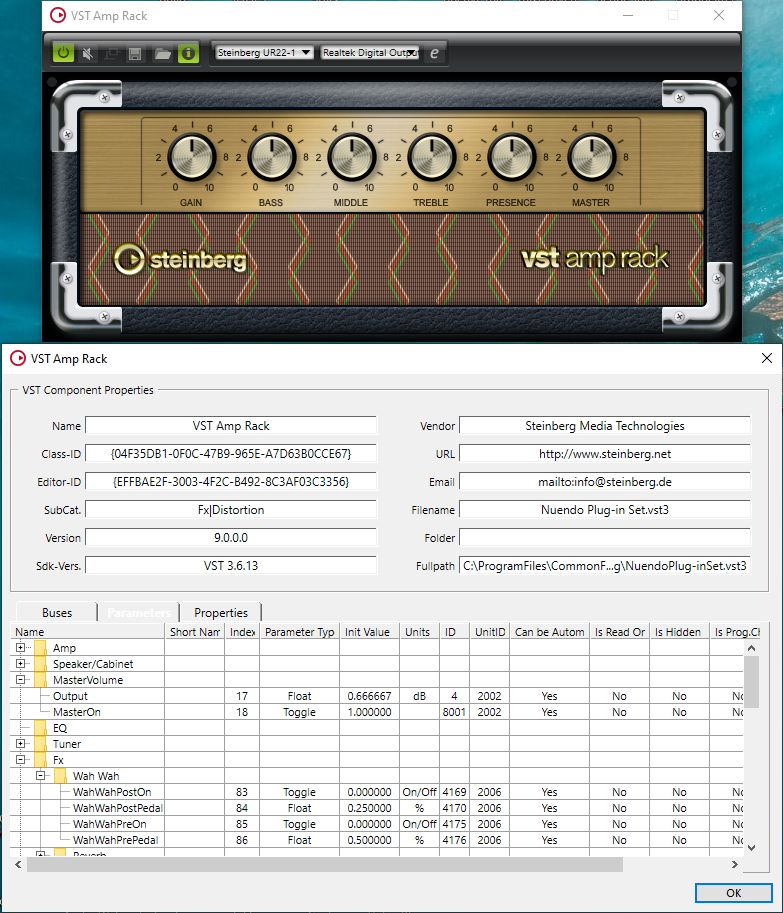Image resolution: width=783 pixels, height=913 pixels.
Task: Switch to the Properties tab
Action: 221,613
